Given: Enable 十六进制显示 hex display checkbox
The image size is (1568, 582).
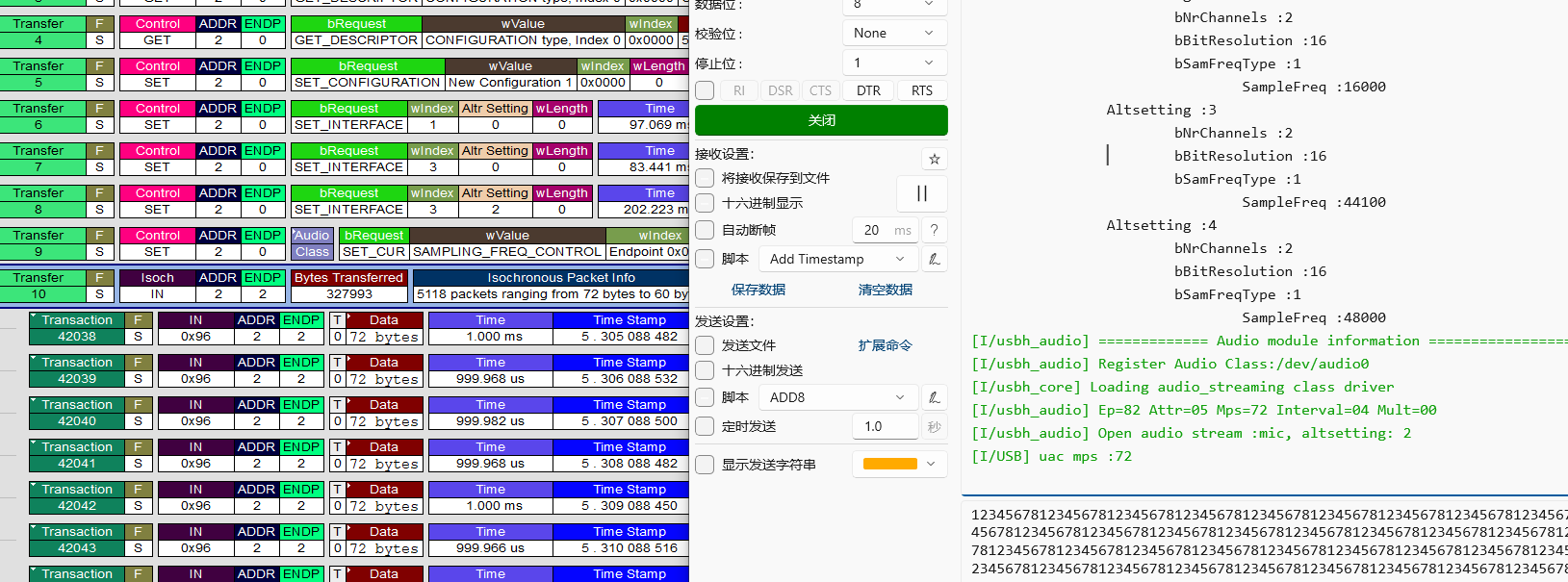Looking at the screenshot, I should 705,203.
